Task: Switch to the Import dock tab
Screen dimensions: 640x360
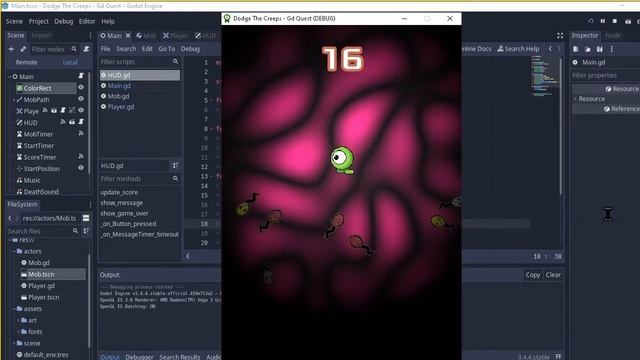Action: click(x=41, y=36)
